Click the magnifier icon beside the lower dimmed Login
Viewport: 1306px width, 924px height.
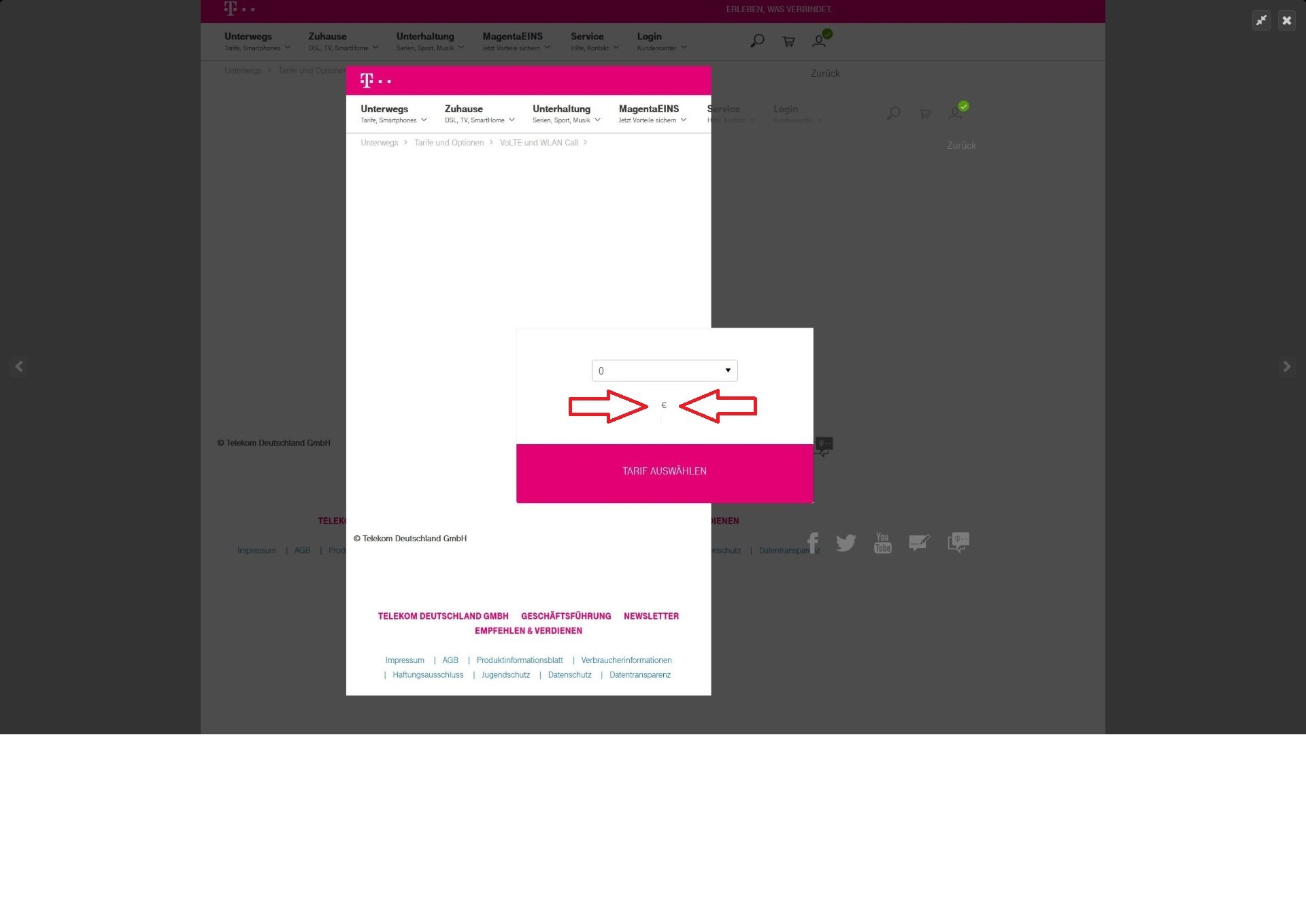coord(894,114)
